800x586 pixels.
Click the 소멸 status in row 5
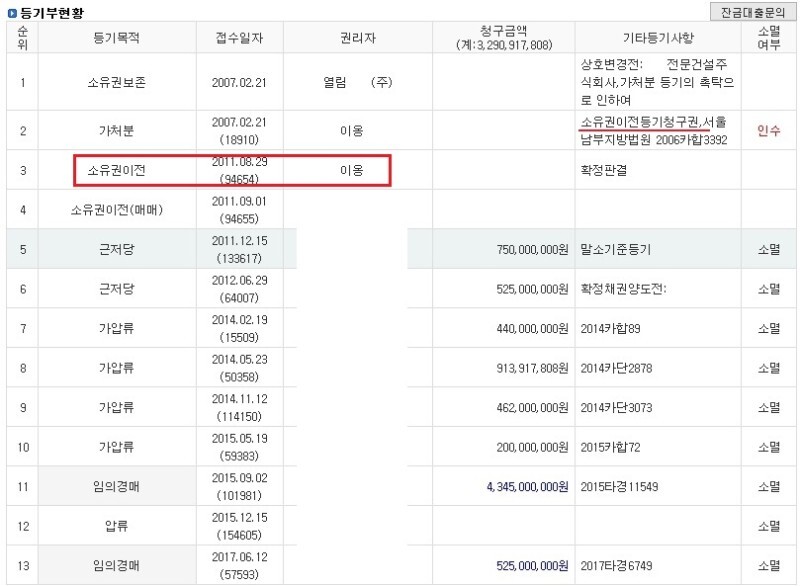pos(768,249)
